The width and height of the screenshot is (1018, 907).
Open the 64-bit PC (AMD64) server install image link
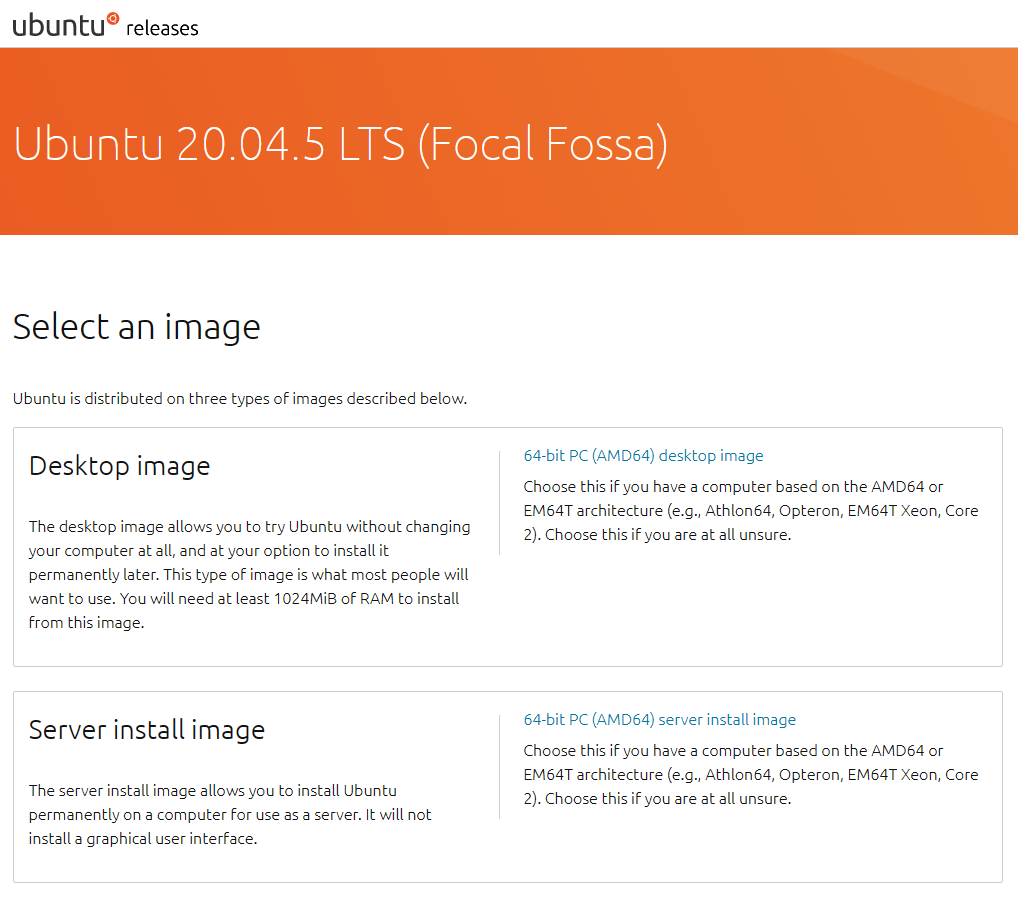(660, 719)
